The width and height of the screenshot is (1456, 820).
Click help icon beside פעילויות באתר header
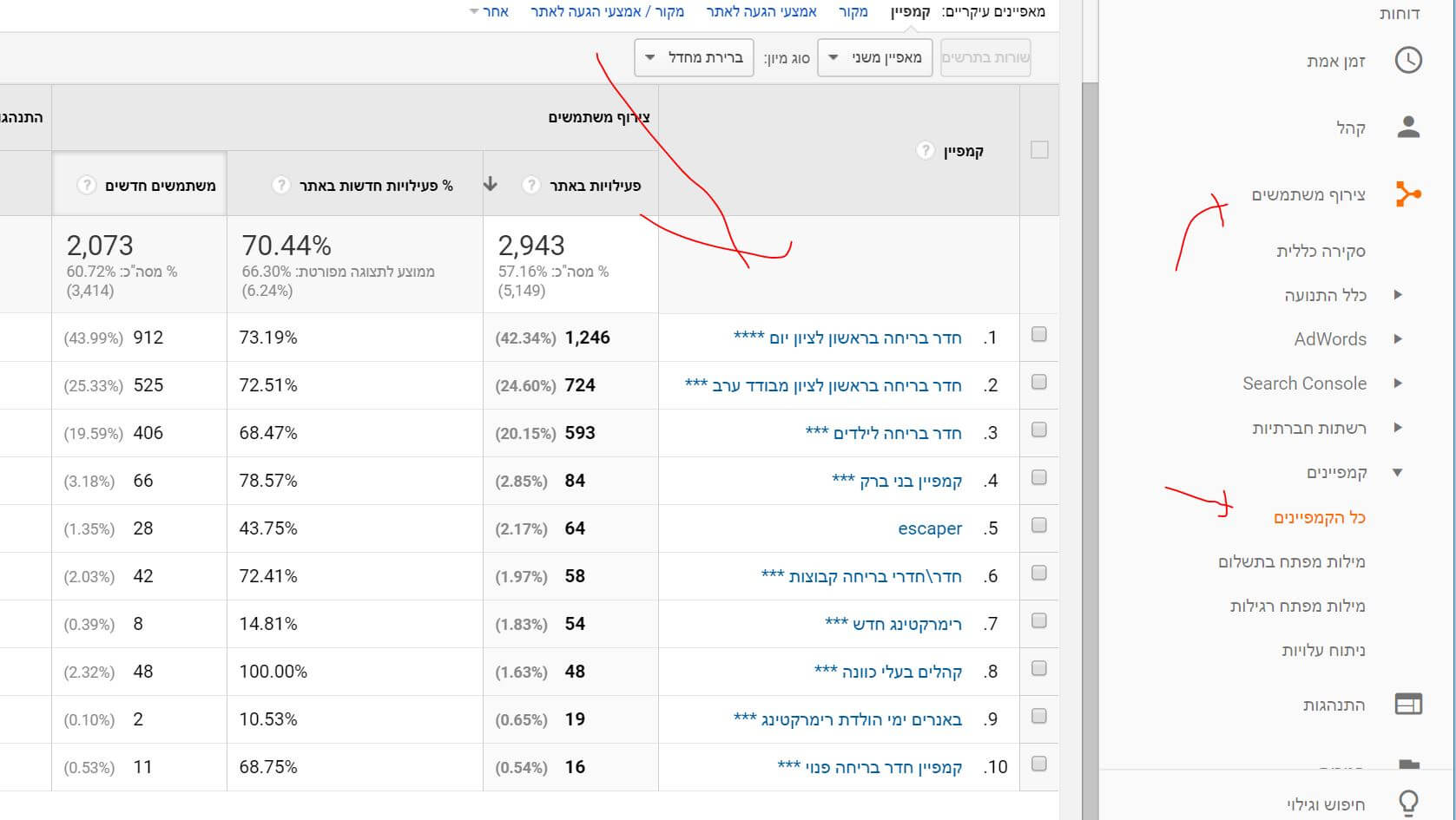point(531,185)
